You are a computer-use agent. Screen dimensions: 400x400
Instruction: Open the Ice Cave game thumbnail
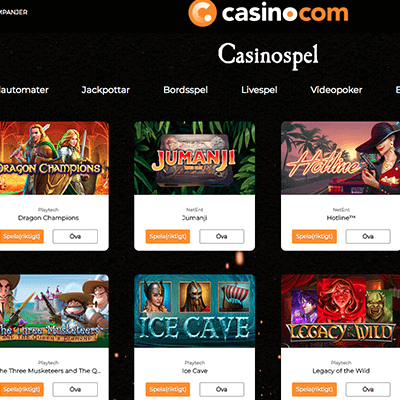[x=194, y=311]
